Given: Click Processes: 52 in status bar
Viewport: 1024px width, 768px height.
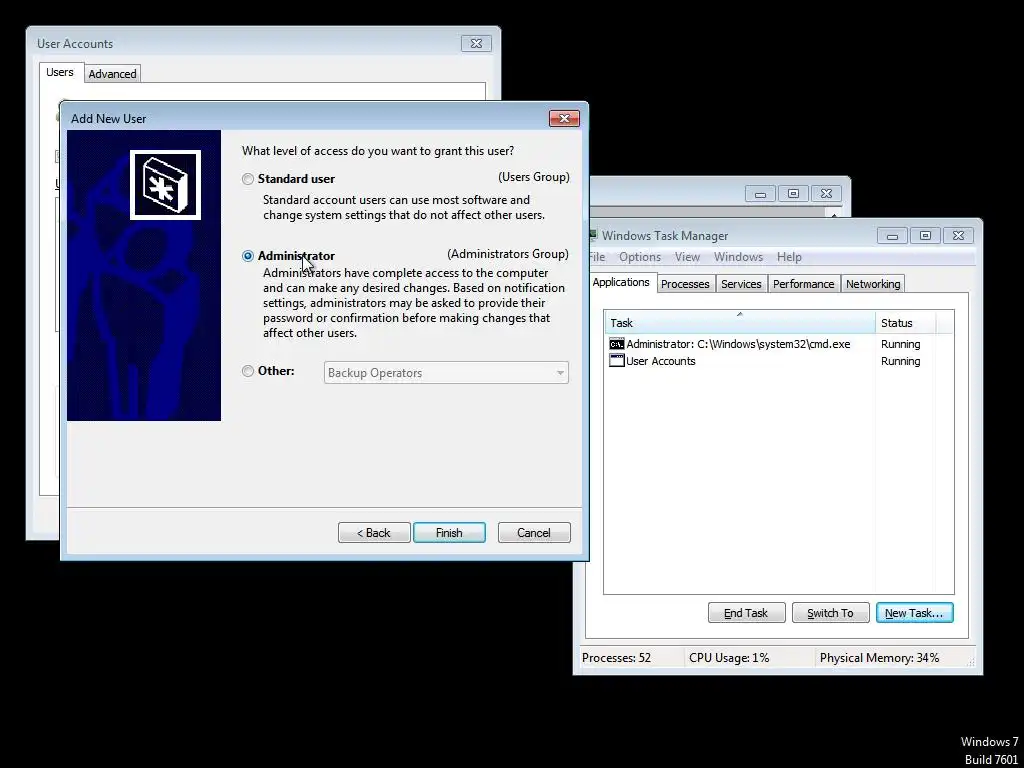Looking at the screenshot, I should (616, 658).
